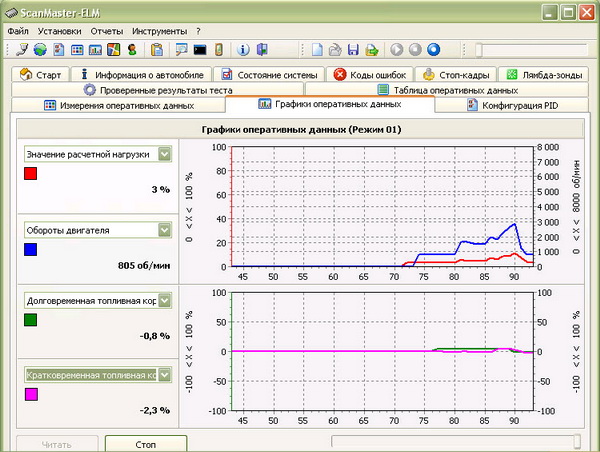Open the Коды ошибок tab
The width and height of the screenshot is (600, 452).
point(370,75)
